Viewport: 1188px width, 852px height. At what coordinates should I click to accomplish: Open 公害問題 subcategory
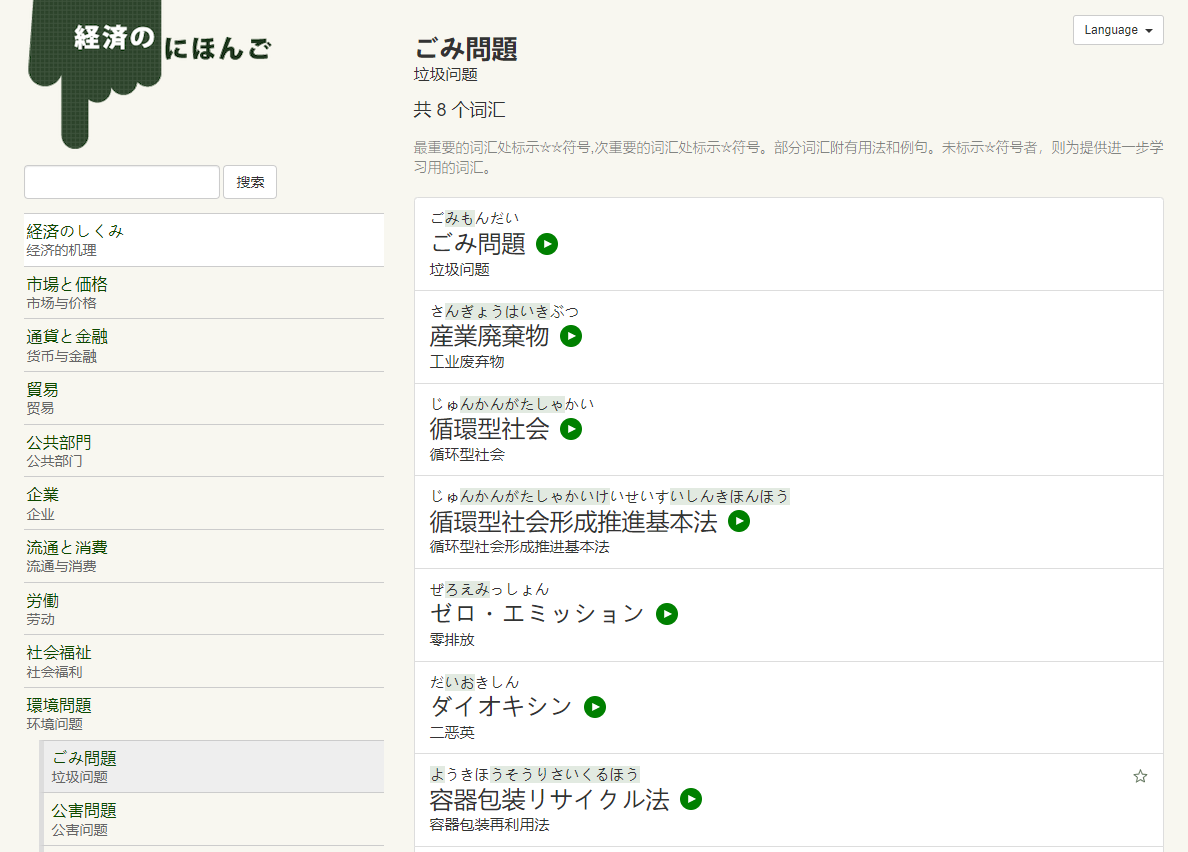214,819
